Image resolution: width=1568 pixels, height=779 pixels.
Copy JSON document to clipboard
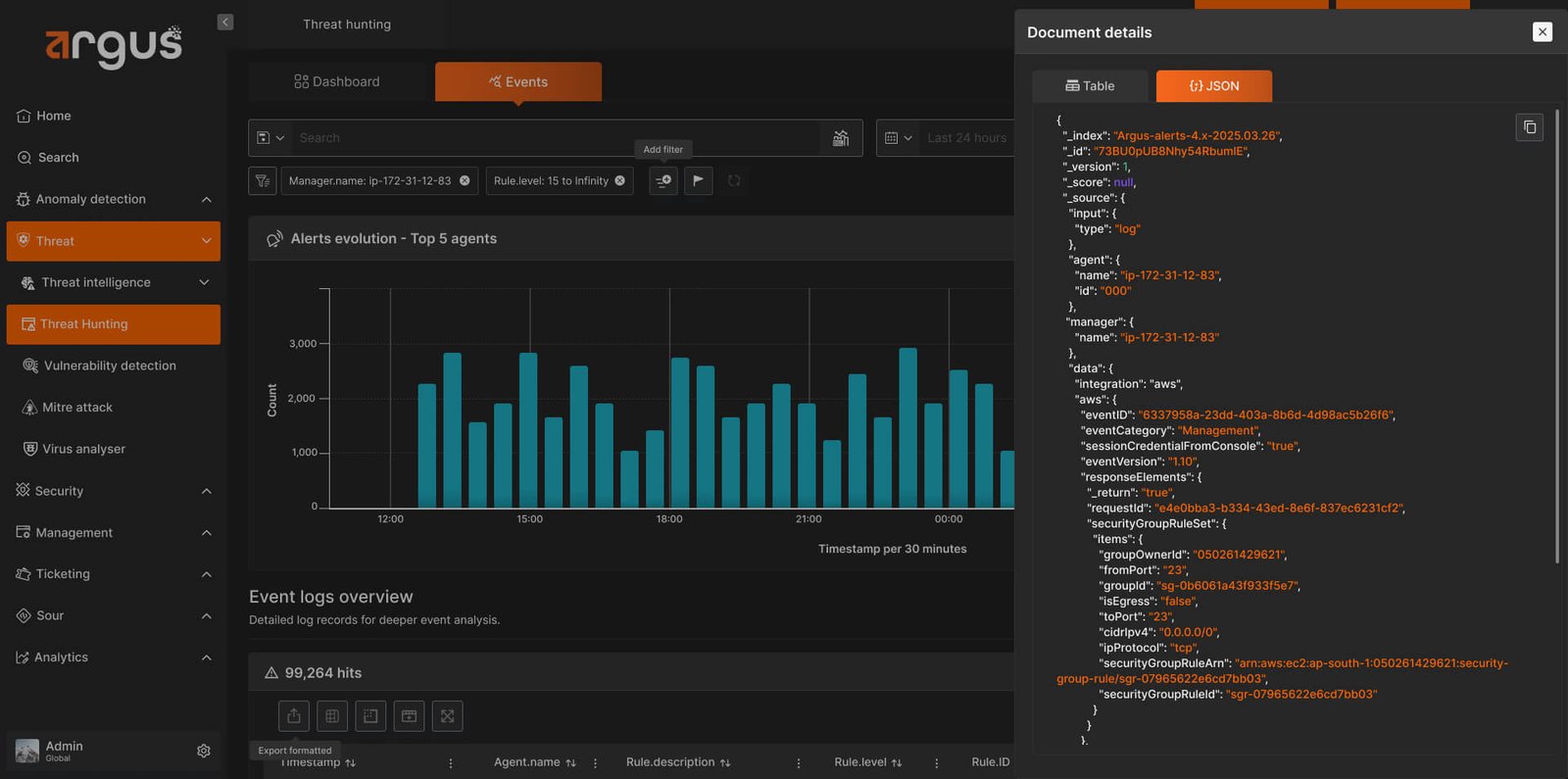(x=1529, y=127)
